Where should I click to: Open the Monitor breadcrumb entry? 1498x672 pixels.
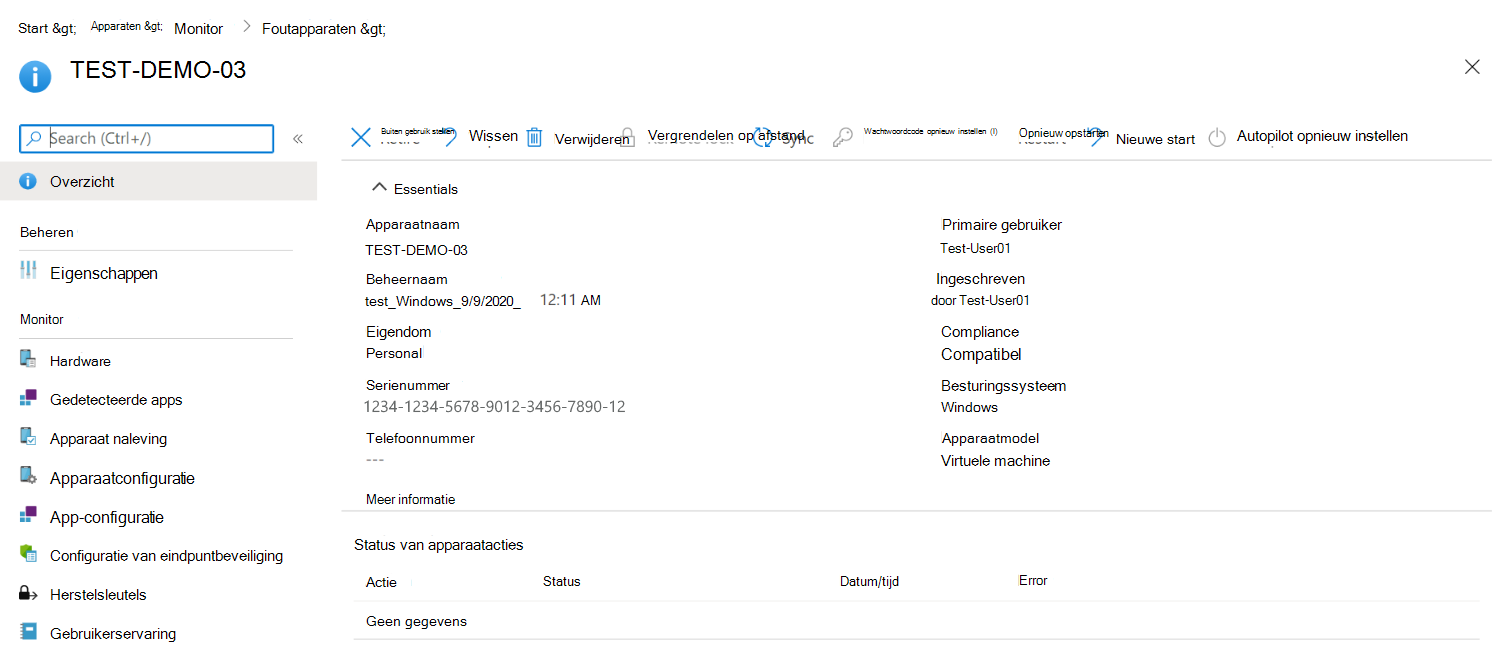pos(197,28)
